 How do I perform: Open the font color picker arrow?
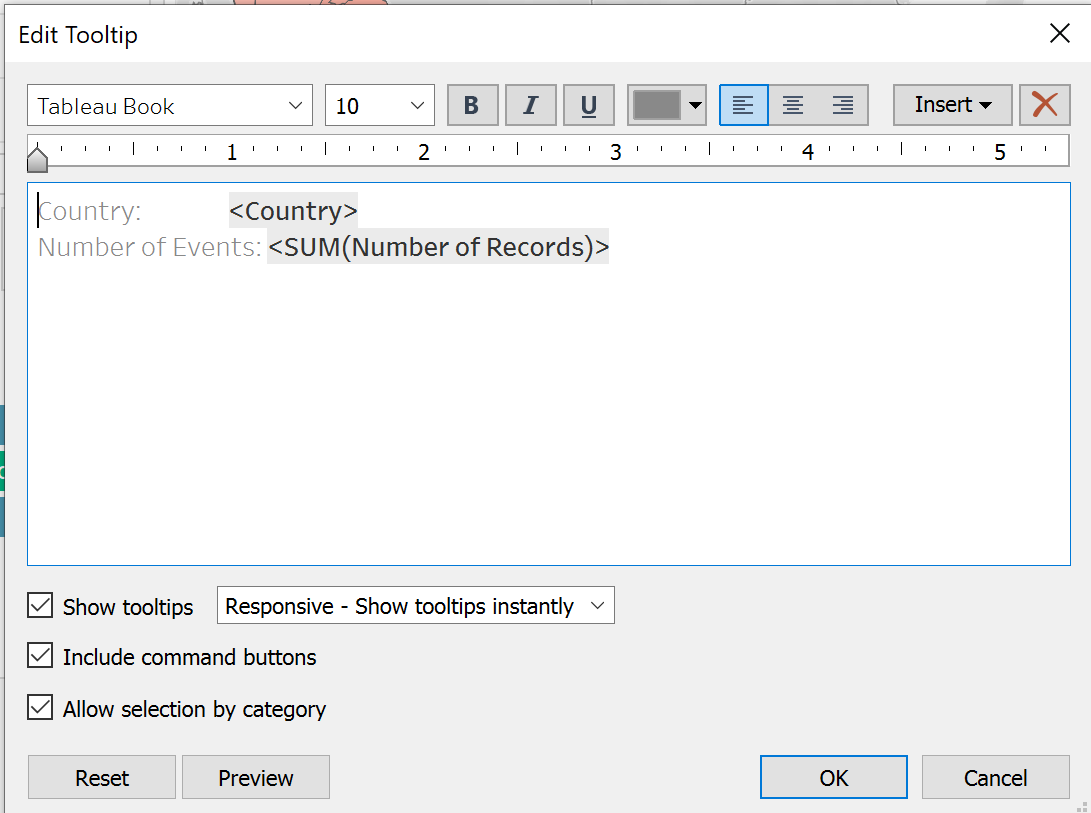coord(696,106)
